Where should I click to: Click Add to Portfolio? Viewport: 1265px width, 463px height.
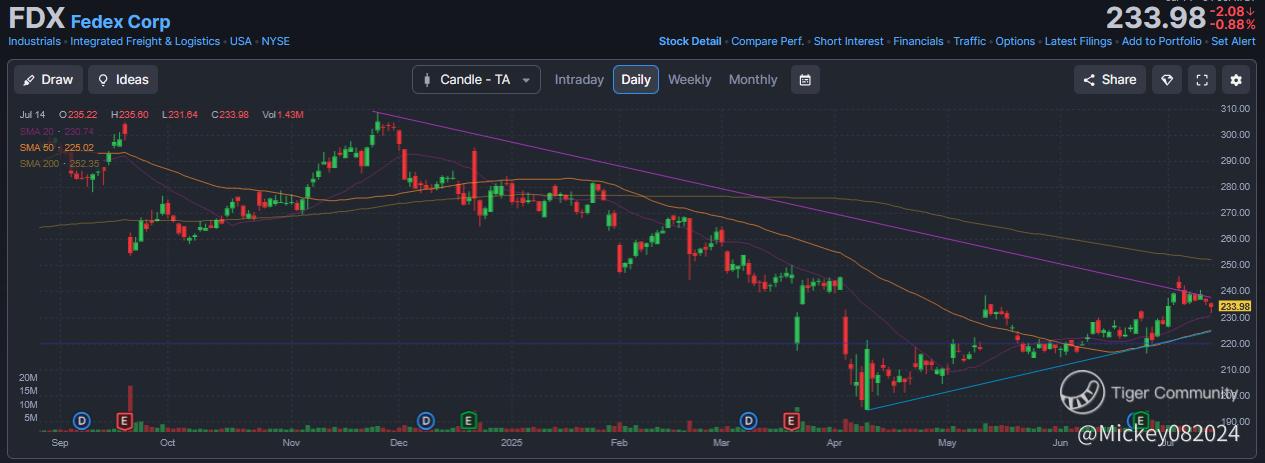[x=1162, y=42]
